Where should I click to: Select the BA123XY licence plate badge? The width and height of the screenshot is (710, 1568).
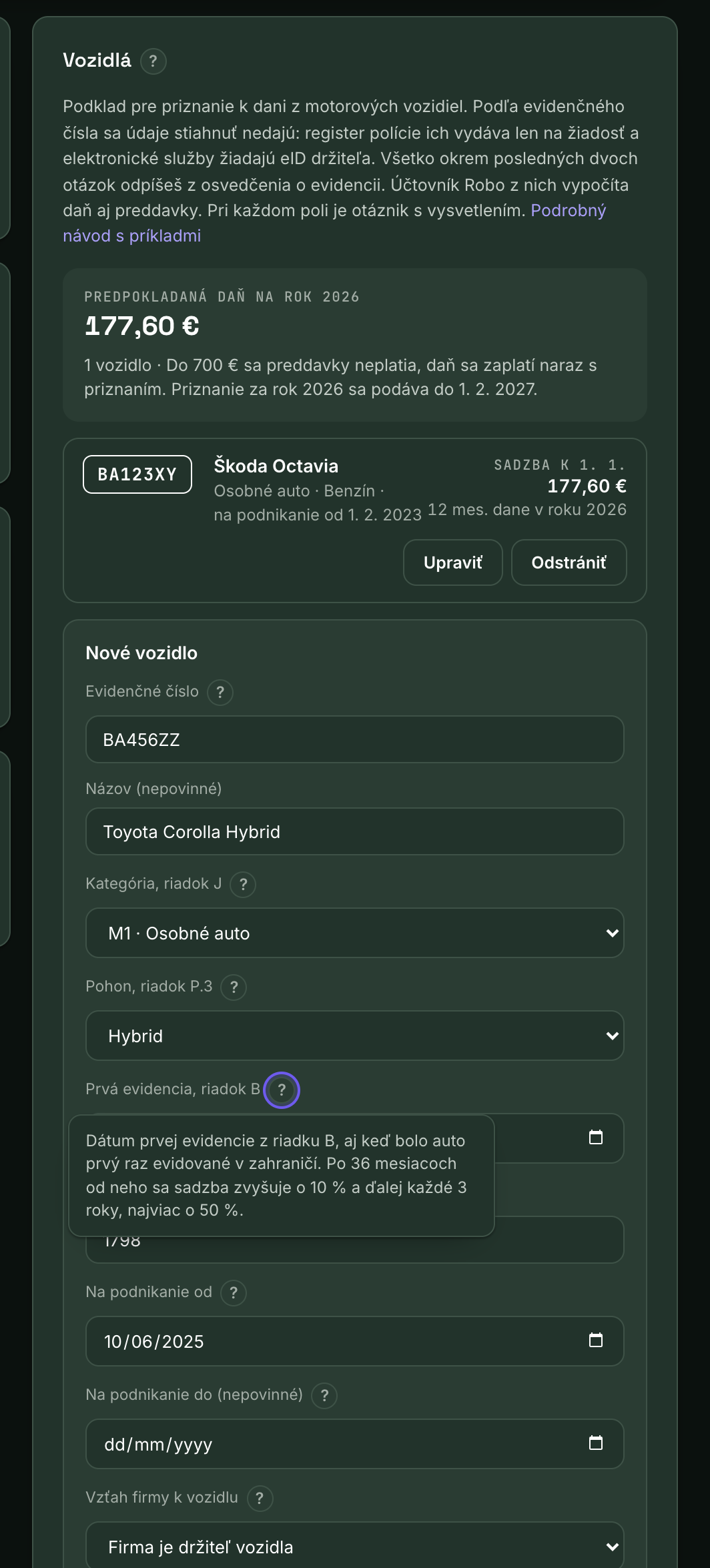coord(137,474)
